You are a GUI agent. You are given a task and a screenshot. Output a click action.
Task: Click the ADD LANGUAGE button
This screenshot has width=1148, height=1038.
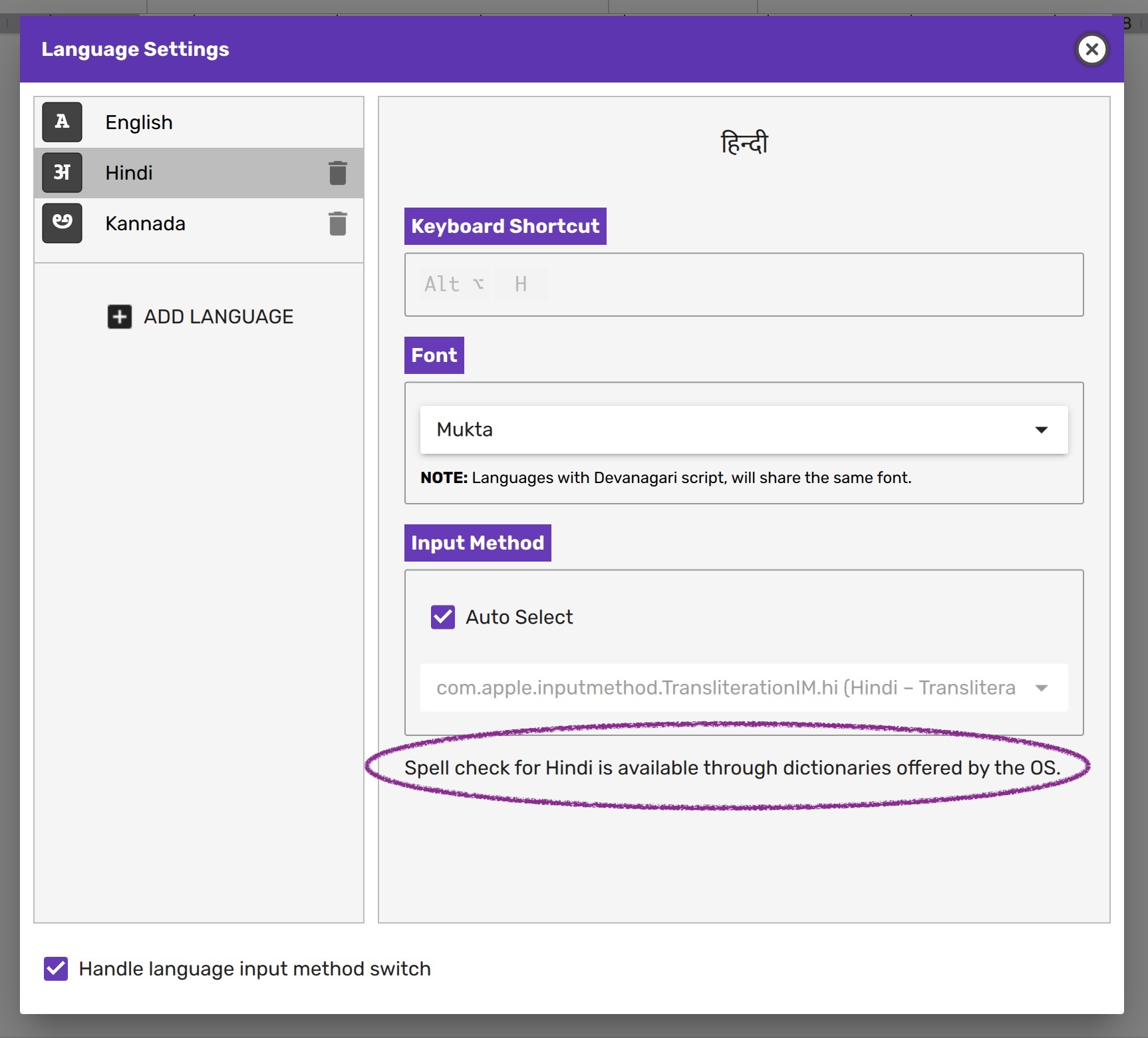[218, 317]
